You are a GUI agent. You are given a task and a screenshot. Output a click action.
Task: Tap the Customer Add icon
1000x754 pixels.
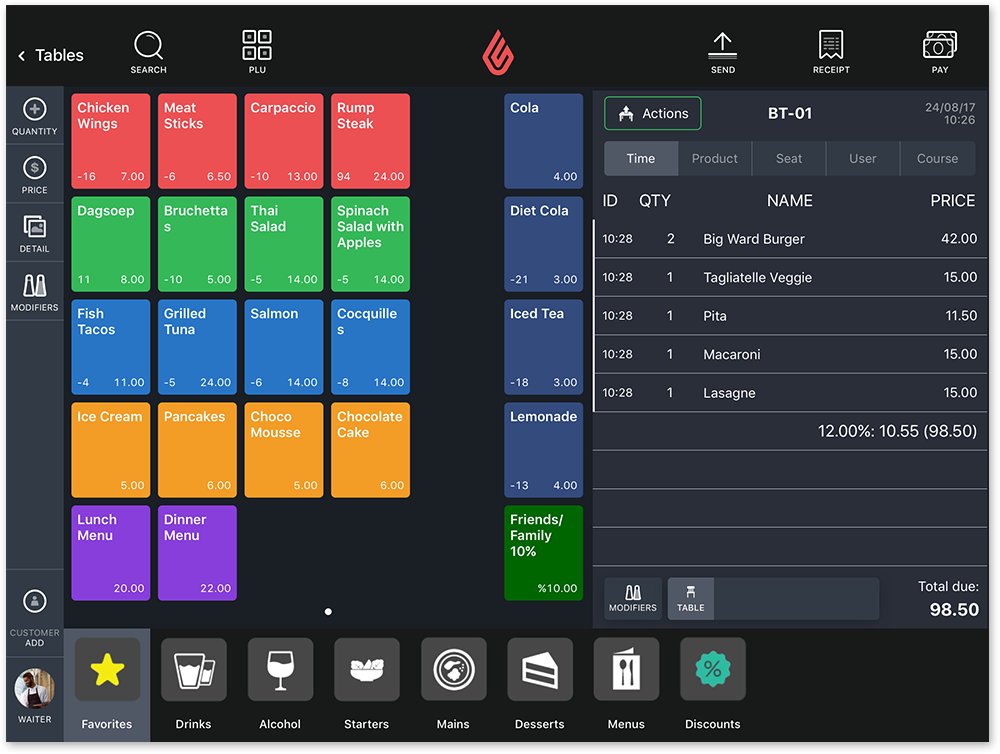(34, 616)
